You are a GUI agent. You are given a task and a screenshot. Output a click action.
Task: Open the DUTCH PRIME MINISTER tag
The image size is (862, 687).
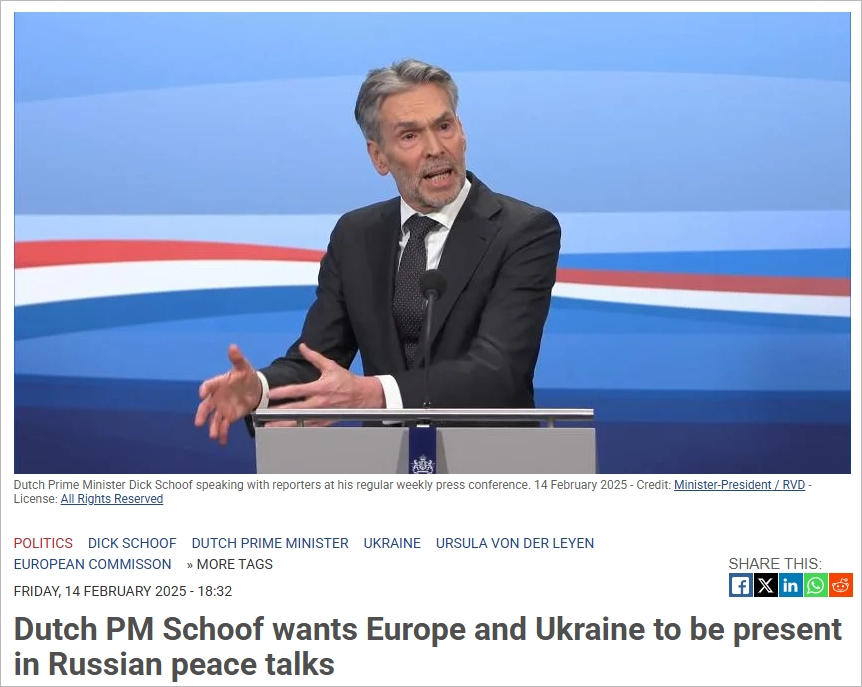pyautogui.click(x=270, y=543)
